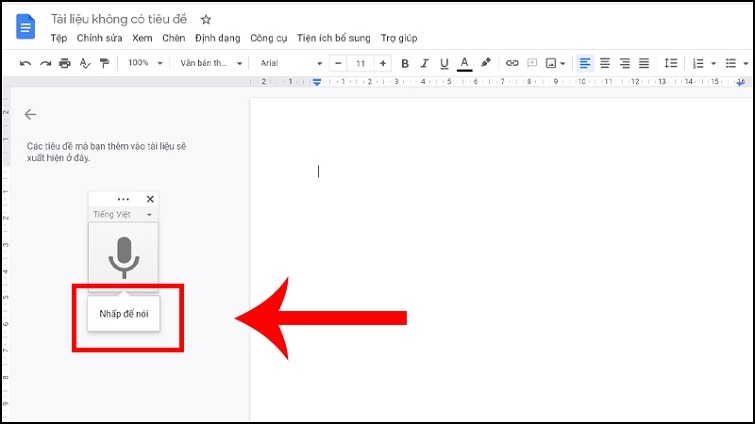Increase font size with plus button
This screenshot has width=755, height=424.
[382, 63]
